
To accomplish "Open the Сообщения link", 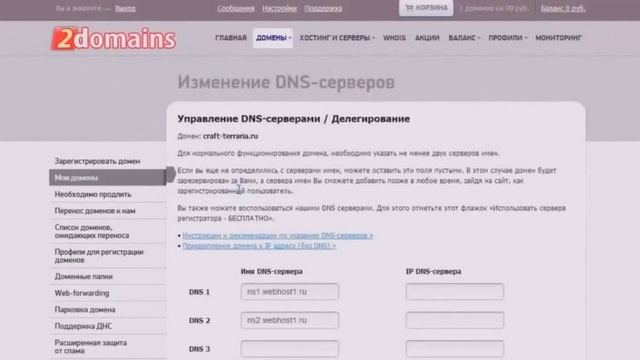I will pos(236,8).
